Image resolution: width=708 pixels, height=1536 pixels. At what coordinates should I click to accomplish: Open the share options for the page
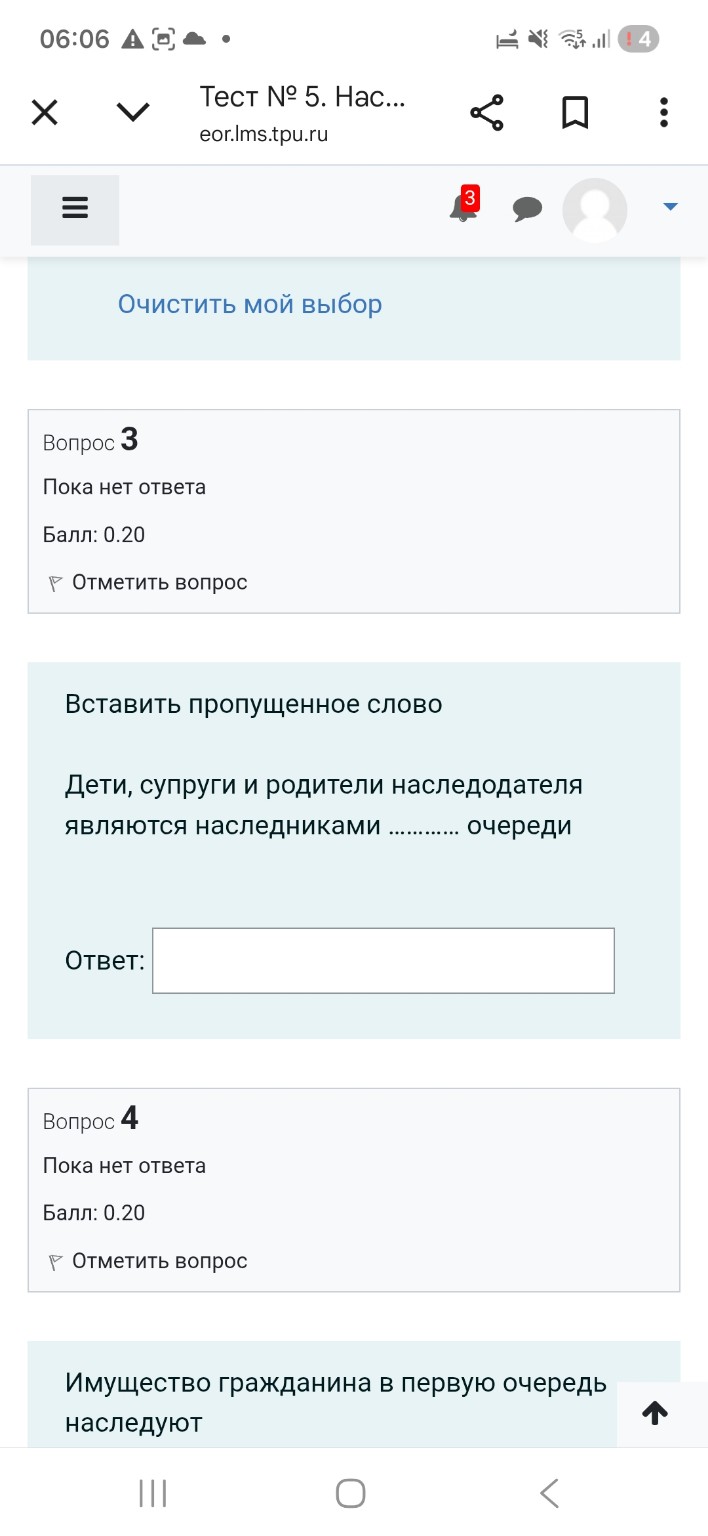487,112
